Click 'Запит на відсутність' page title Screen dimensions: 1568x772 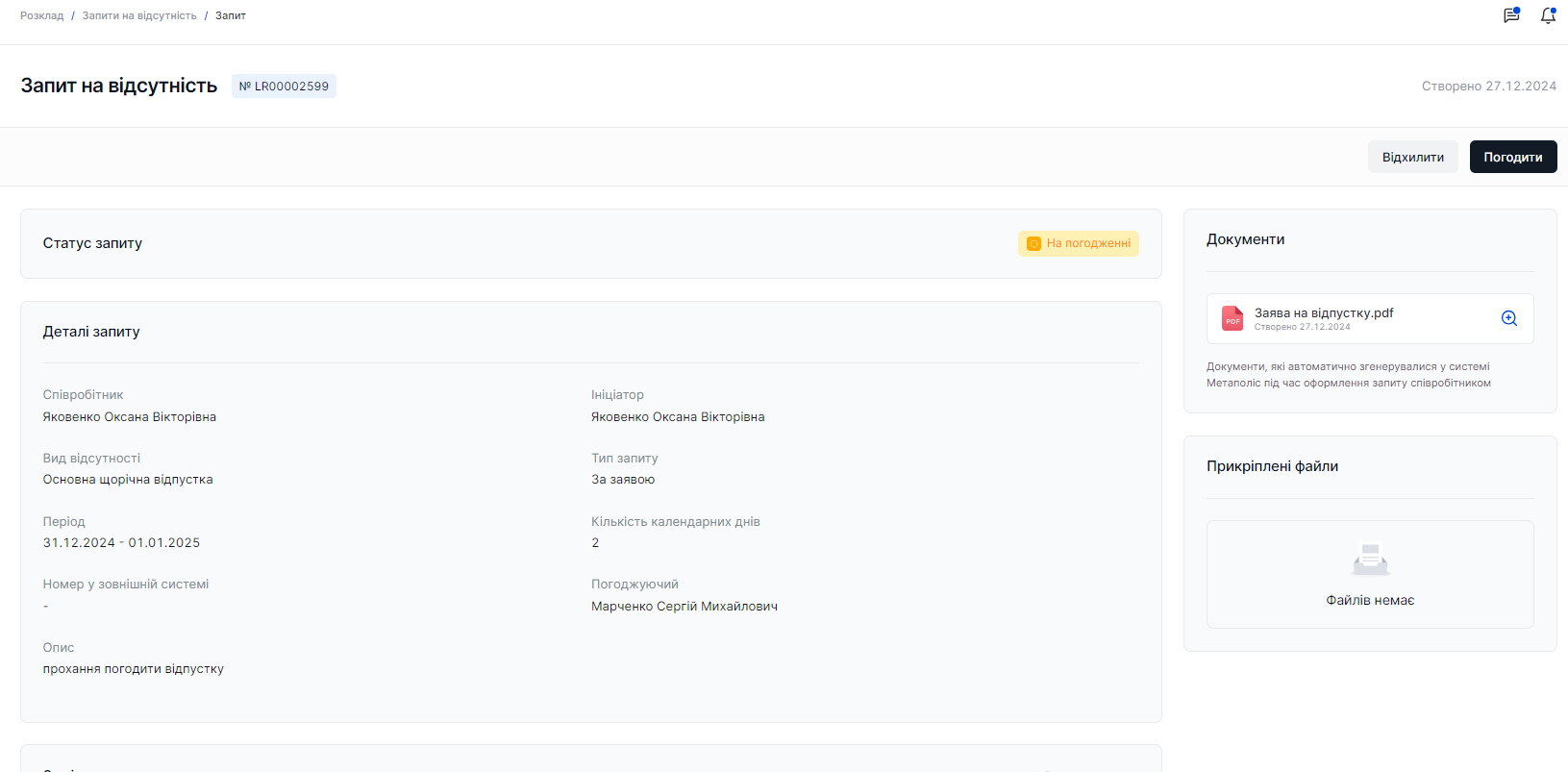pyautogui.click(x=119, y=86)
